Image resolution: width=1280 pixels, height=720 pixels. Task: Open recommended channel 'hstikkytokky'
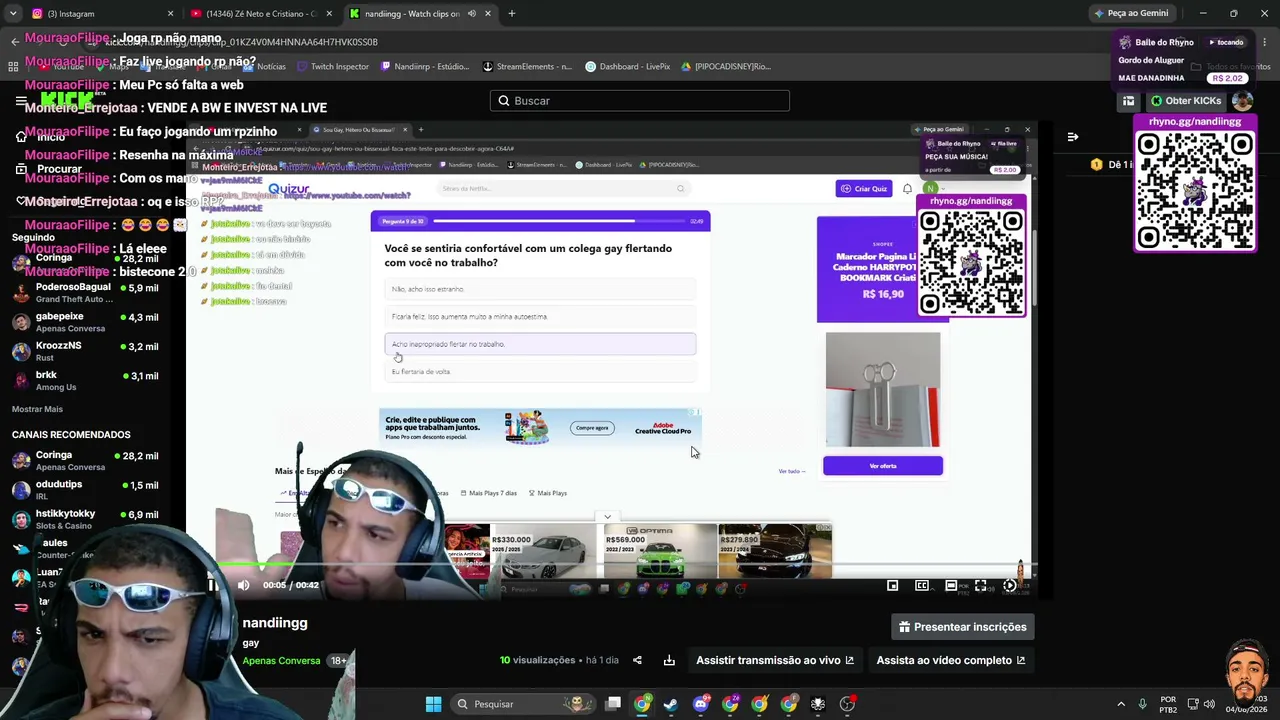click(x=86, y=519)
